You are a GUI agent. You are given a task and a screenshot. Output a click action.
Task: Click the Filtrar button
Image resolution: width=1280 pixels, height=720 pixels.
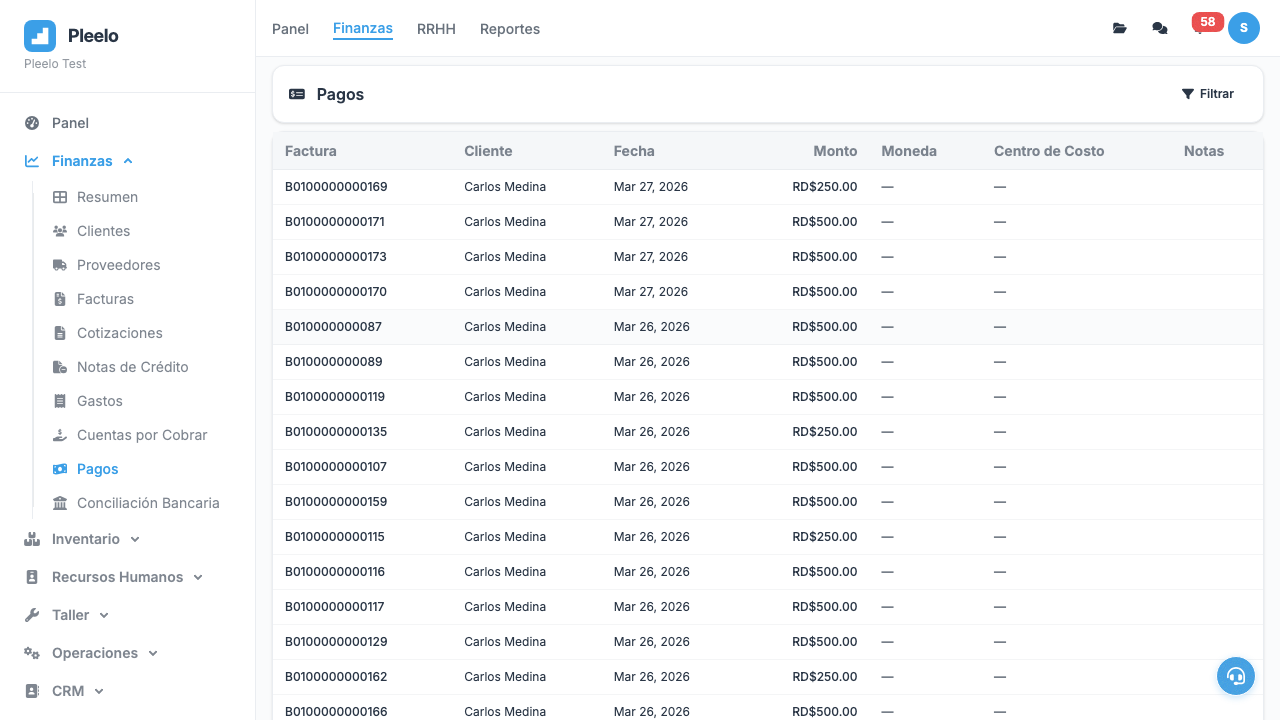1207,94
